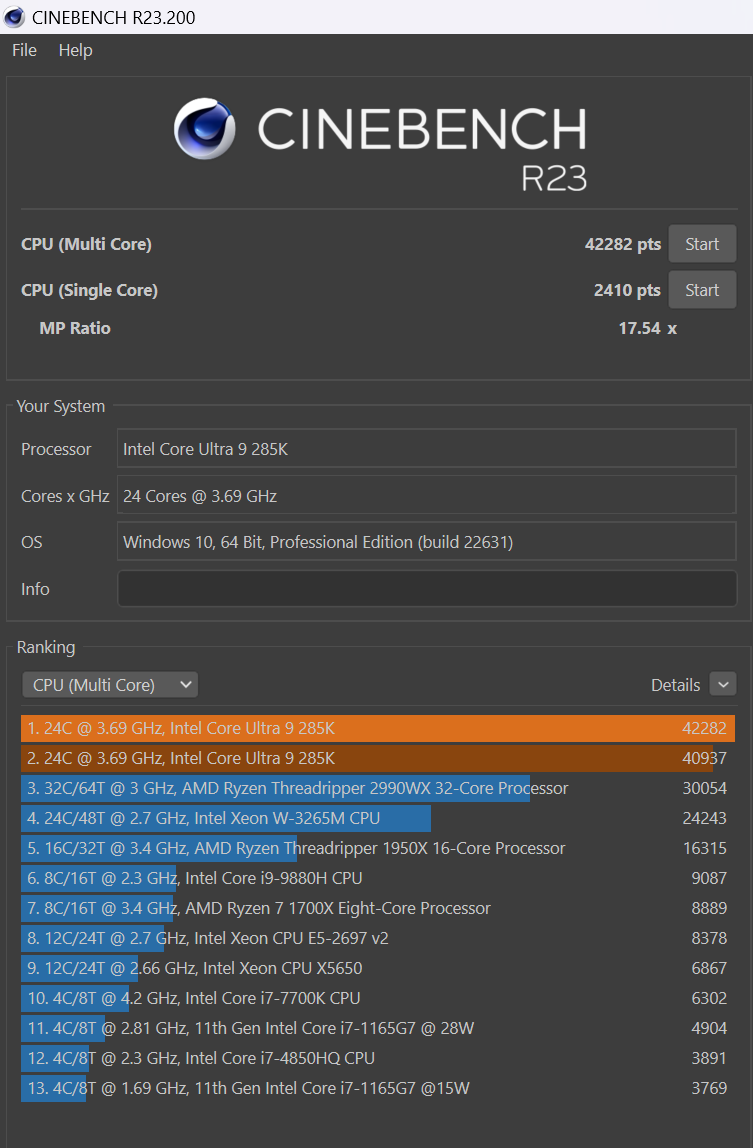Open the Help menu
This screenshot has height=1148, width=753.
point(75,50)
